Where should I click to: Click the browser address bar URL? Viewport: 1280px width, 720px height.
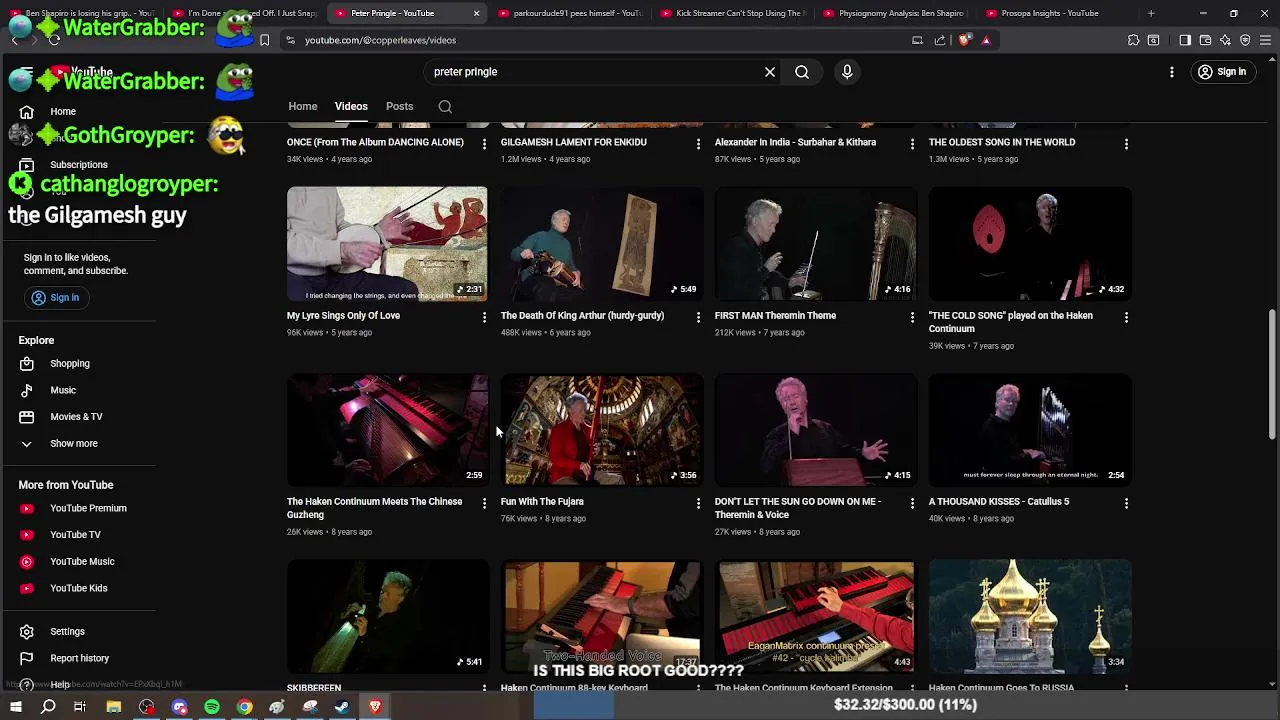380,40
